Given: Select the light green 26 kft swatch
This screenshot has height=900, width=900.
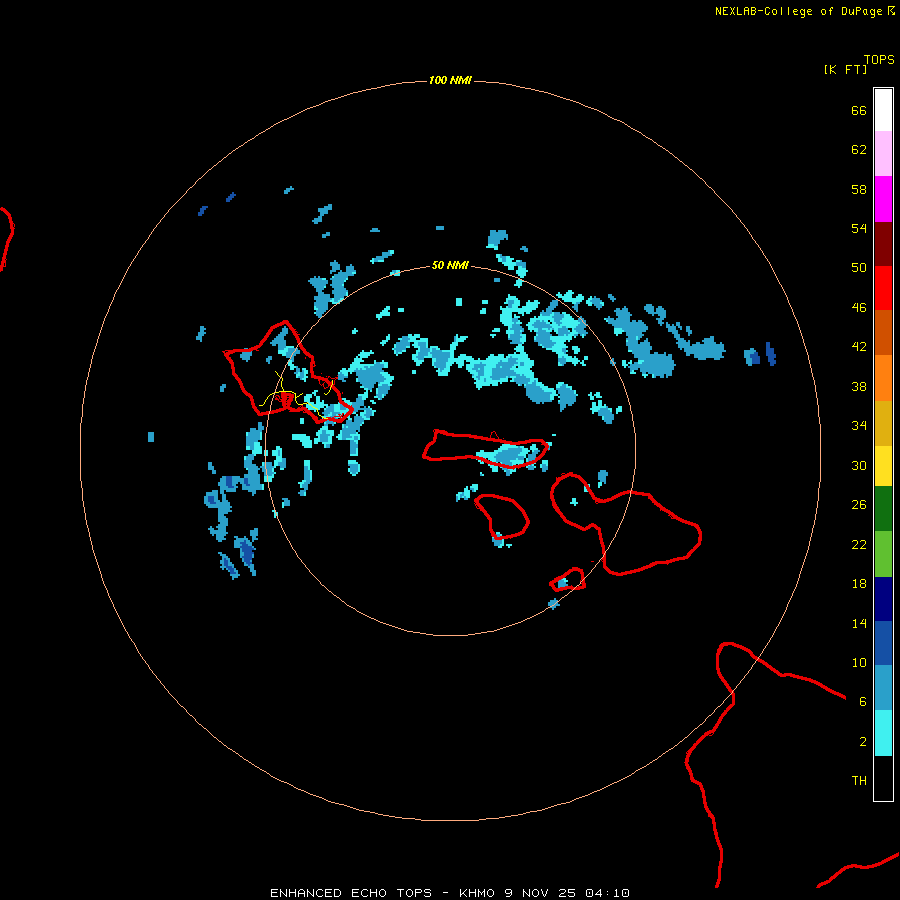Looking at the screenshot, I should [x=883, y=553].
